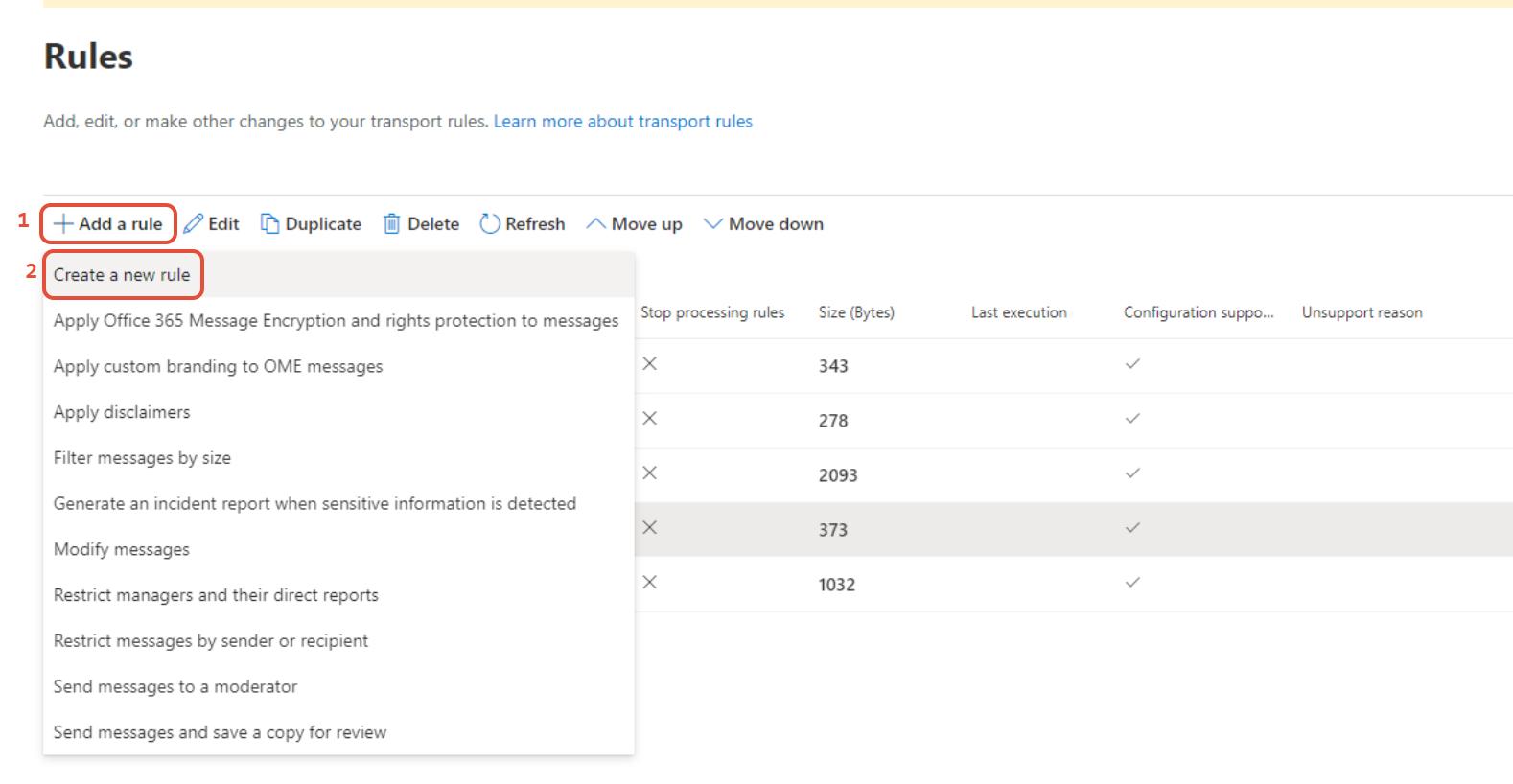Click the checkmark in the 2093 bytes row

click(x=1132, y=473)
